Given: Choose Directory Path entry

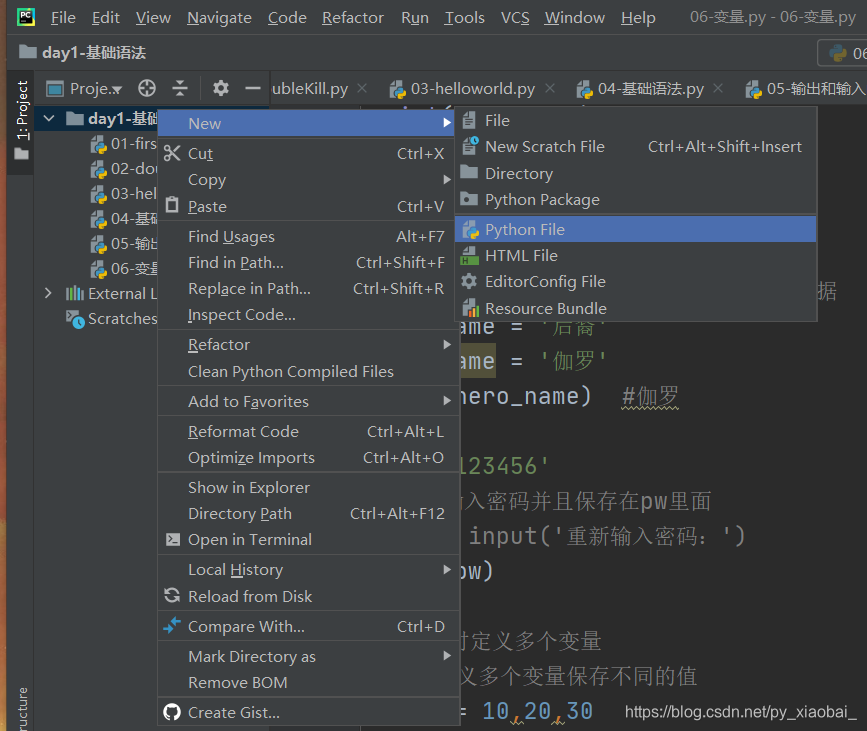Looking at the screenshot, I should (x=309, y=514).
